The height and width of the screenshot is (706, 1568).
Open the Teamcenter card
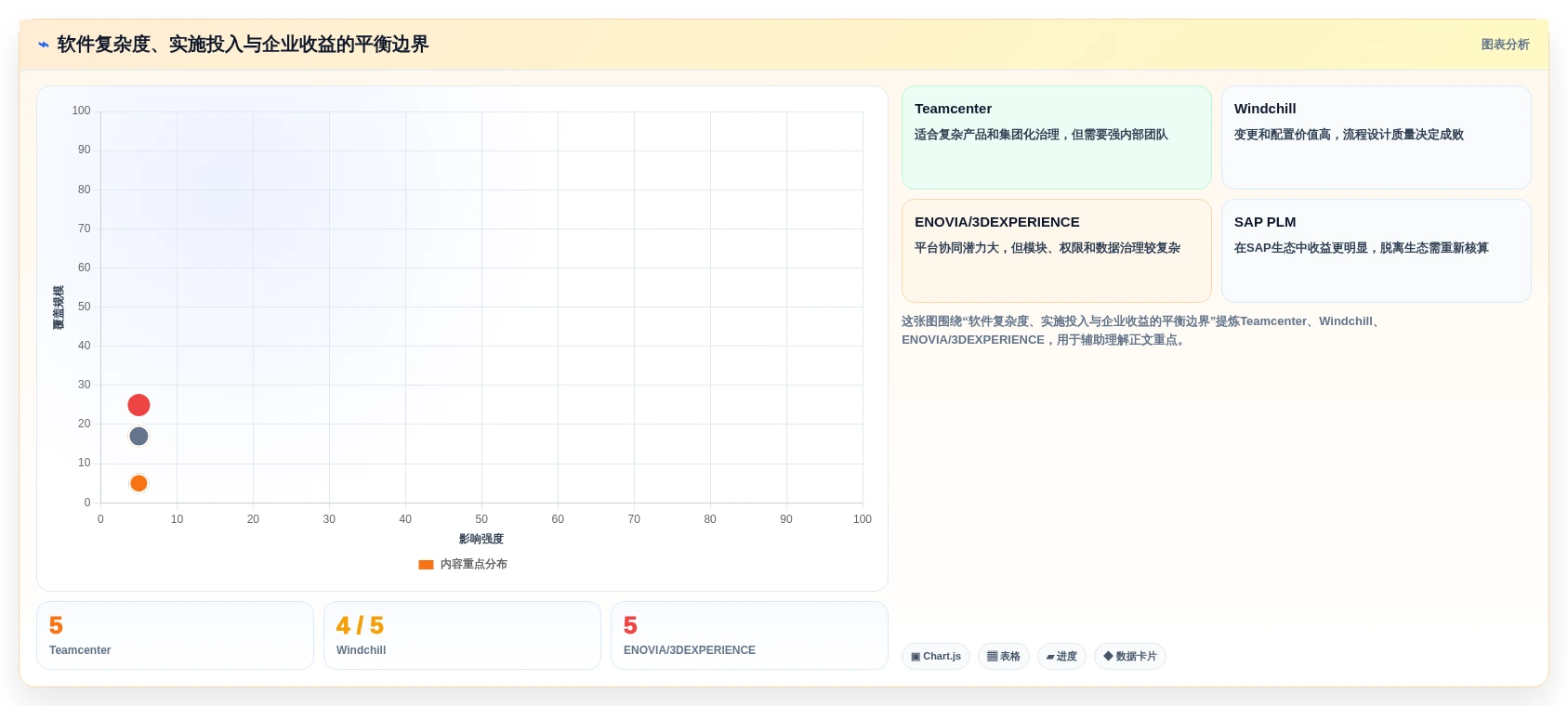pyautogui.click(x=1057, y=137)
